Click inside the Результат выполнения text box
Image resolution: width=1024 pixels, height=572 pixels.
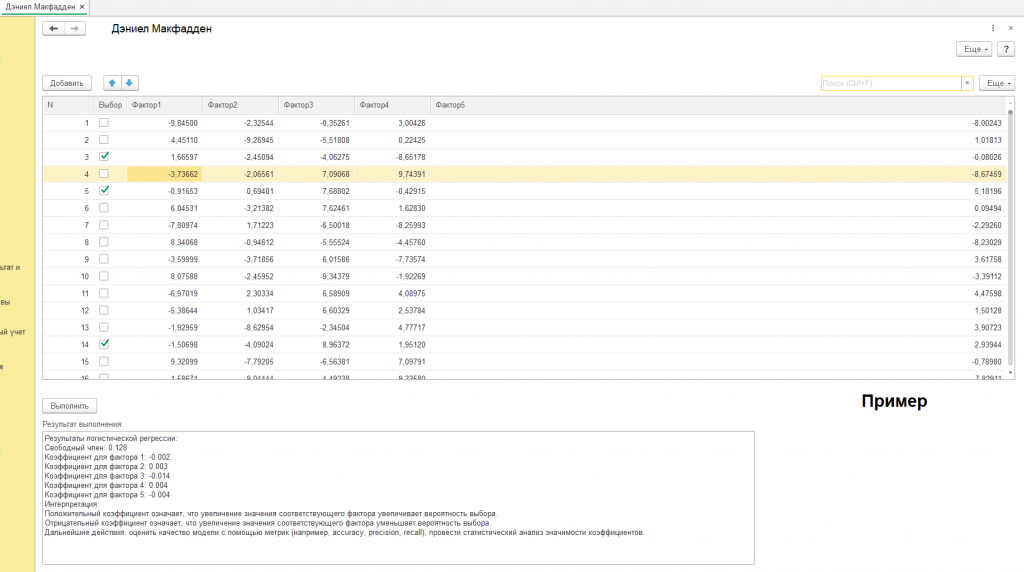(x=398, y=498)
